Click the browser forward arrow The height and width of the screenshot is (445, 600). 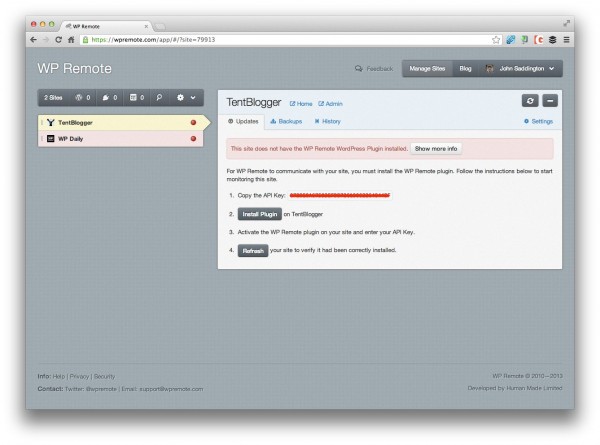46,39
